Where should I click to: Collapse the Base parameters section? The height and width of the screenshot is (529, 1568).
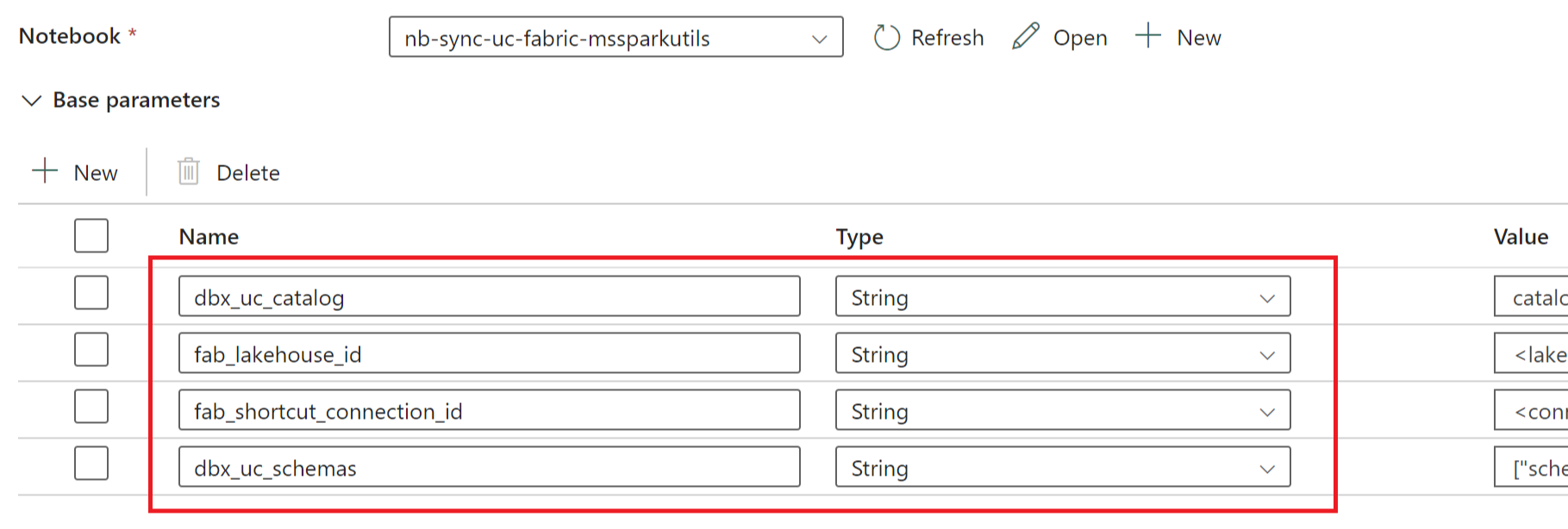point(32,101)
